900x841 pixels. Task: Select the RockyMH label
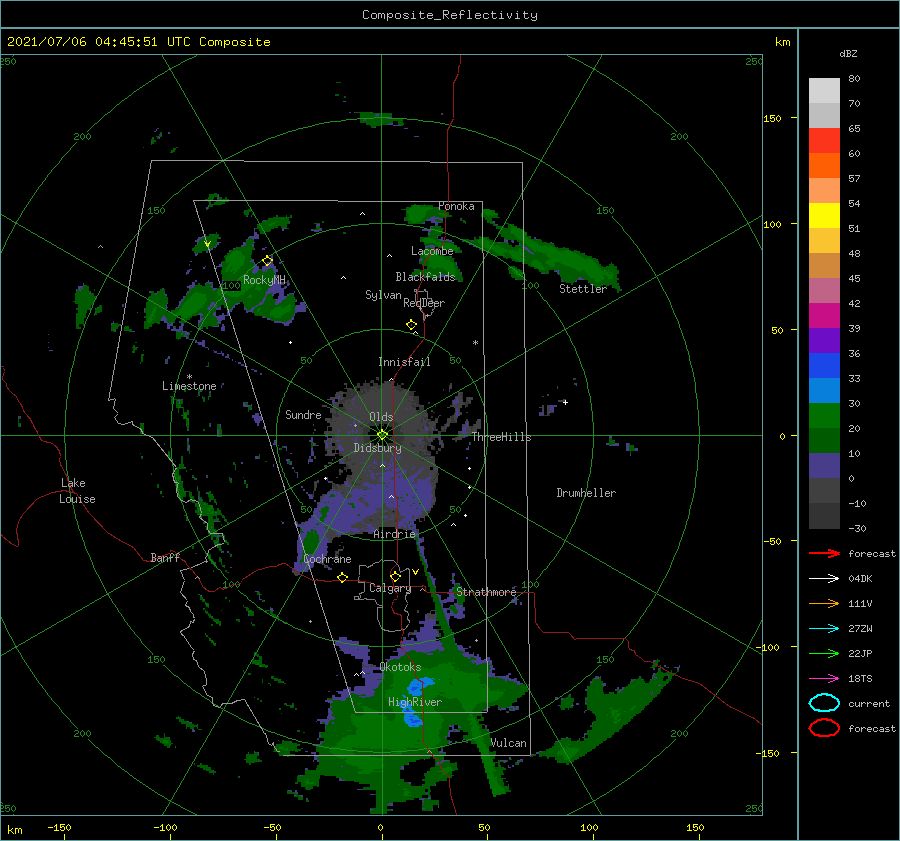[264, 280]
